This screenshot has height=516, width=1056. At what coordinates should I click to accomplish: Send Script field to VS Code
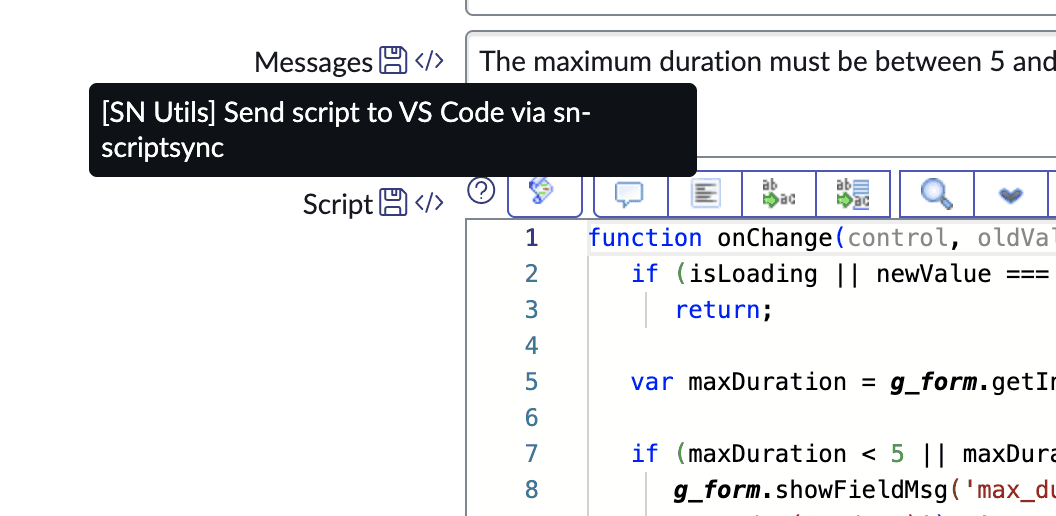[x=429, y=202]
